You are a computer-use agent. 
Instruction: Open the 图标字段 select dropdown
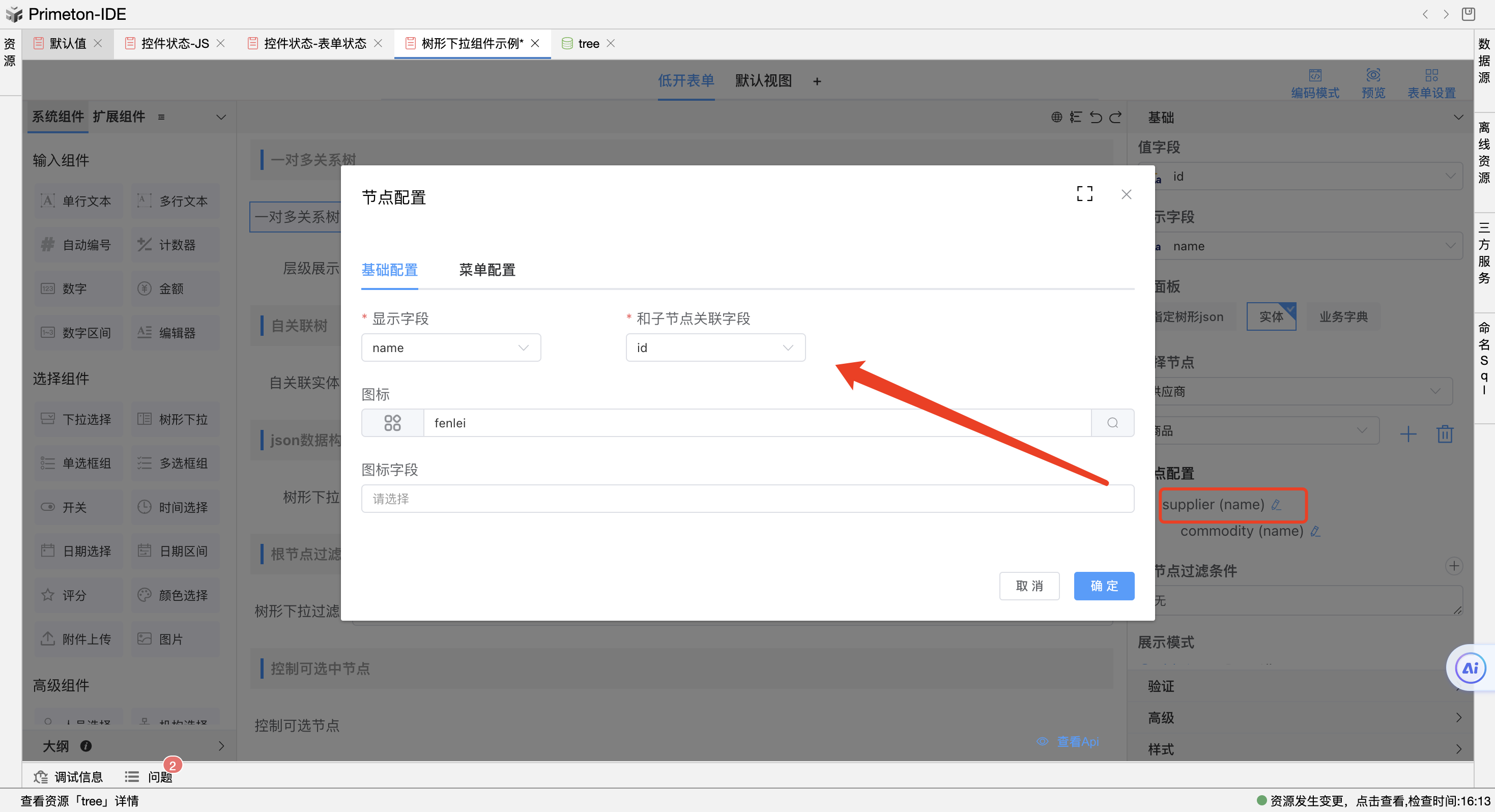point(747,499)
